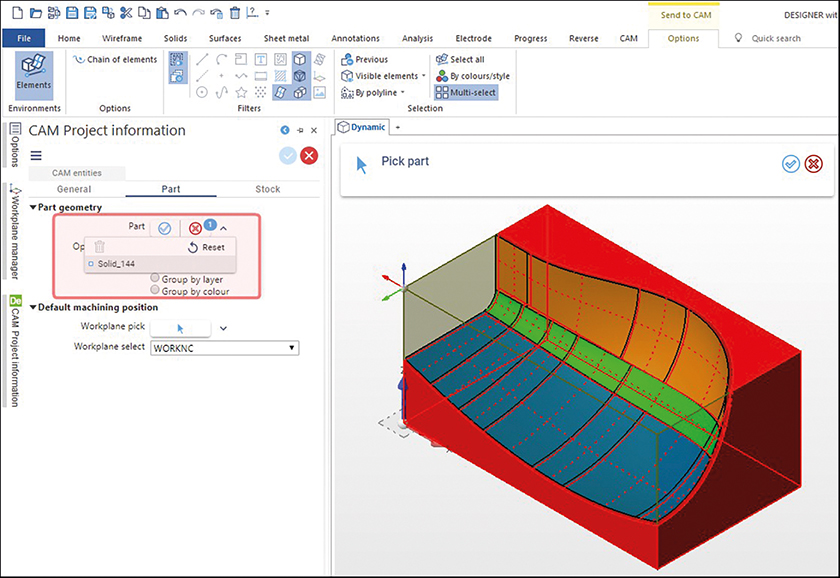Click the red cancel icon in Pick part prompt

[813, 163]
